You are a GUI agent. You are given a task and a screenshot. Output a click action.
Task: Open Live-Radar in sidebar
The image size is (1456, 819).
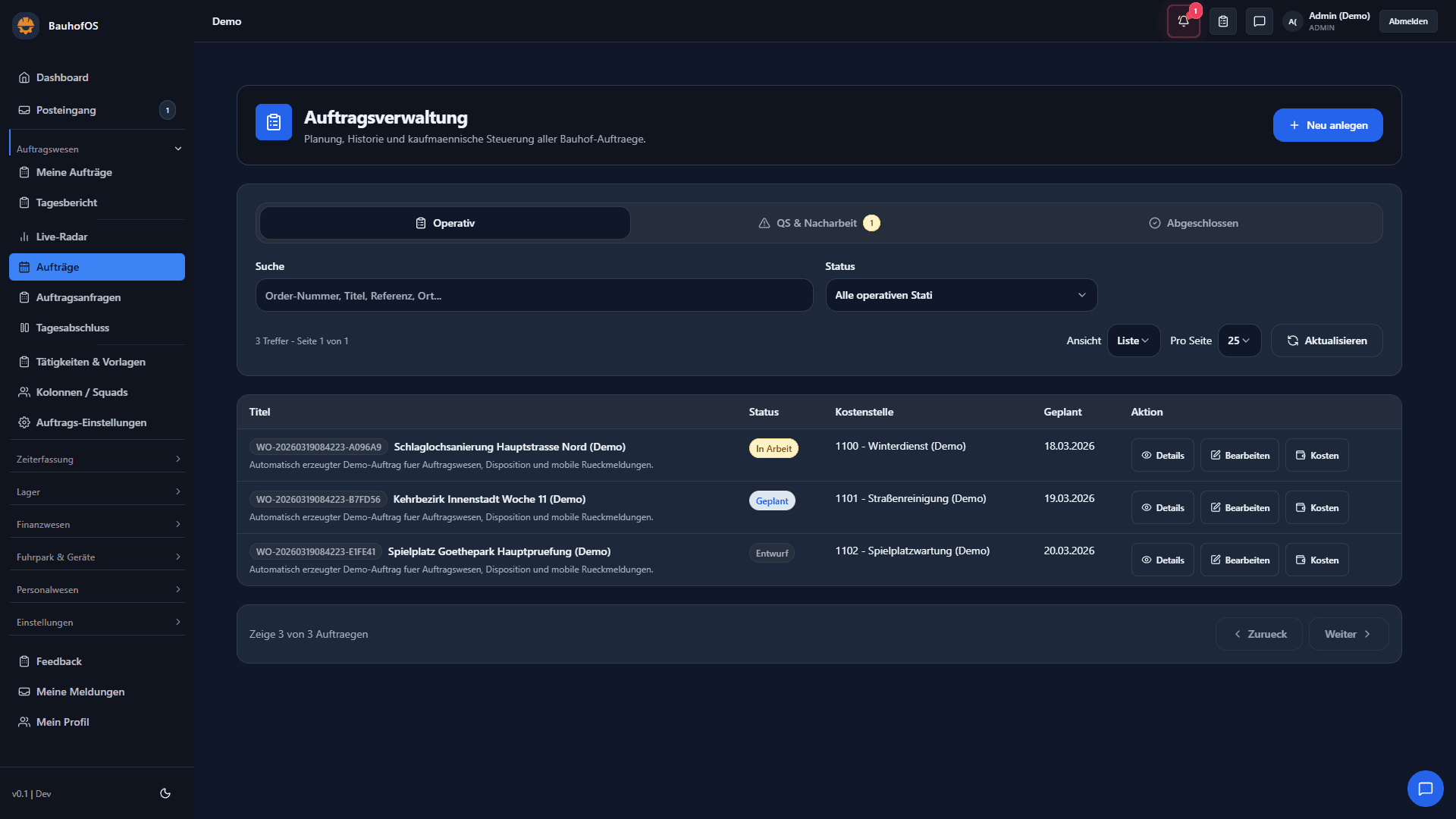(61, 237)
